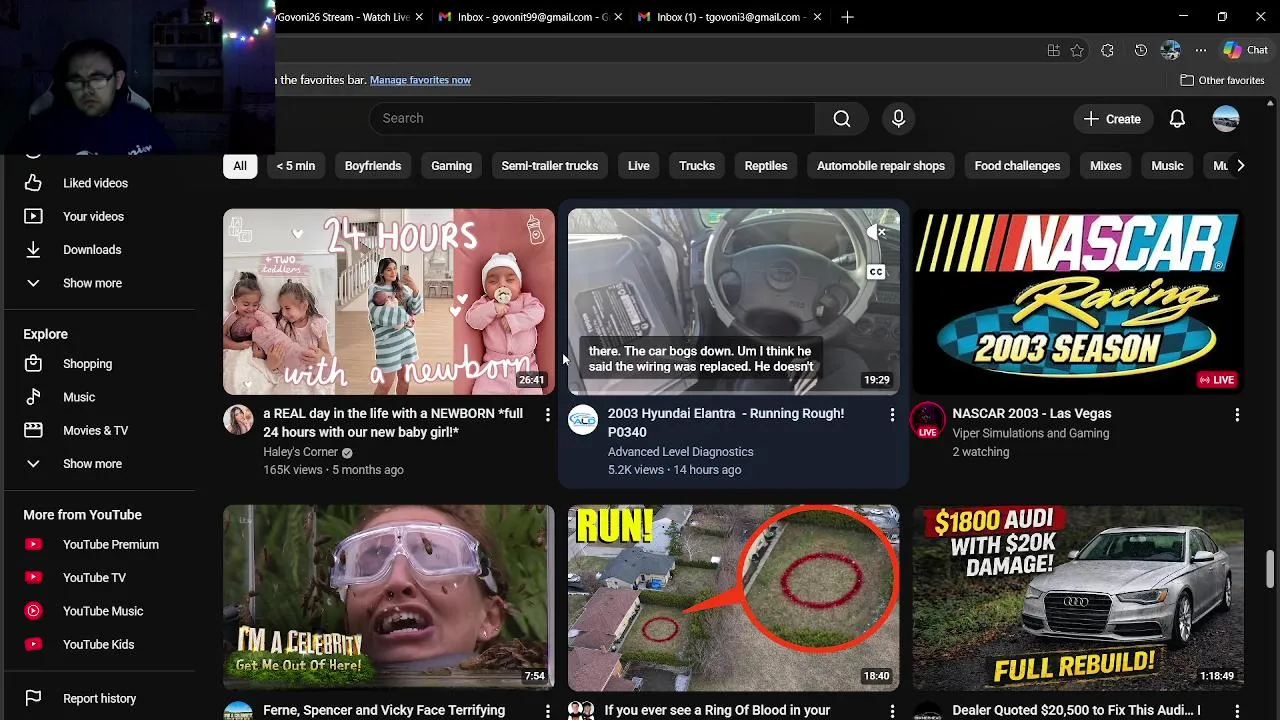Image resolution: width=1280 pixels, height=720 pixels.
Task: Select the All filter chip
Action: coord(240,166)
